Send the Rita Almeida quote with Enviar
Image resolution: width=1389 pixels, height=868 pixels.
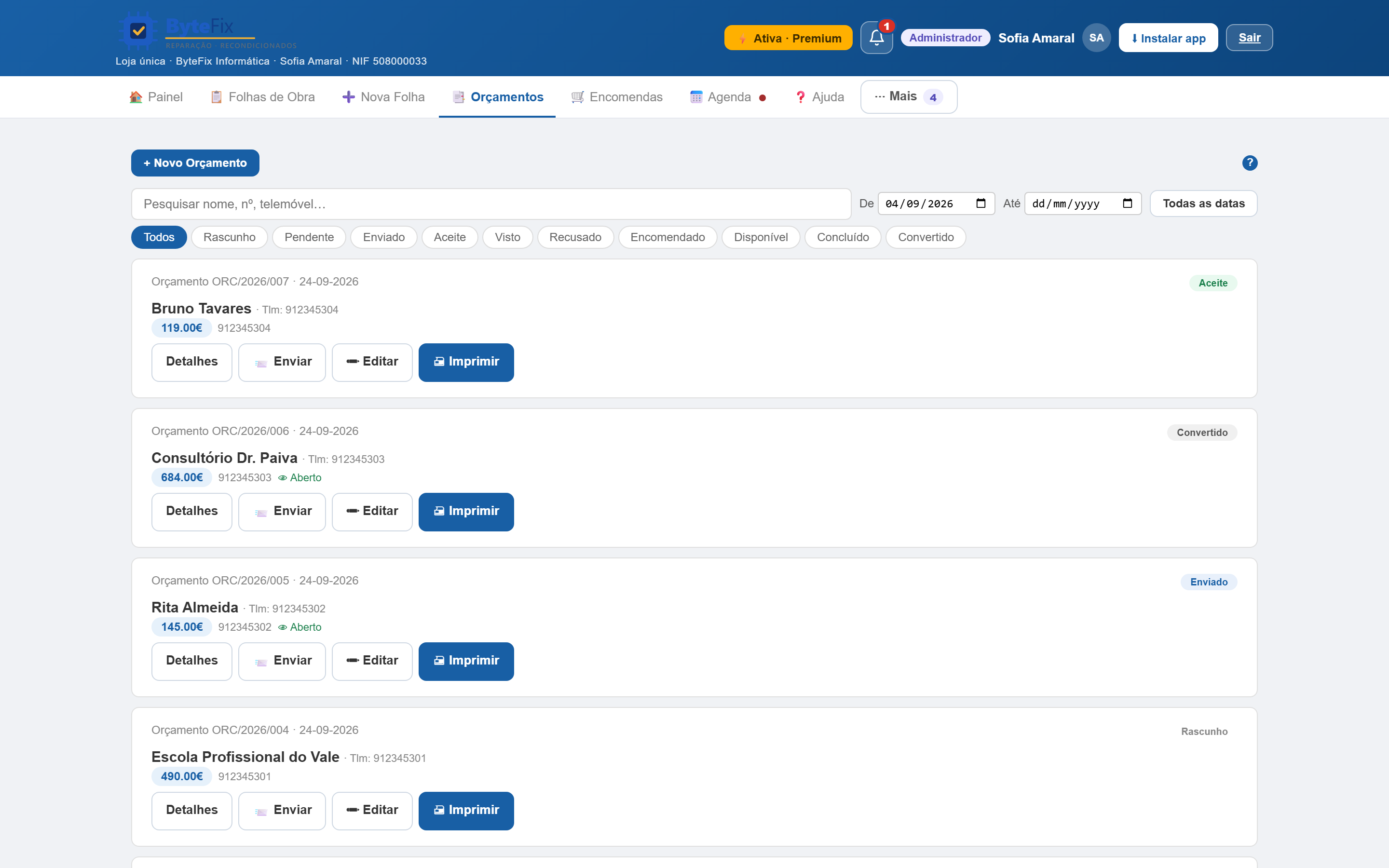coord(282,661)
